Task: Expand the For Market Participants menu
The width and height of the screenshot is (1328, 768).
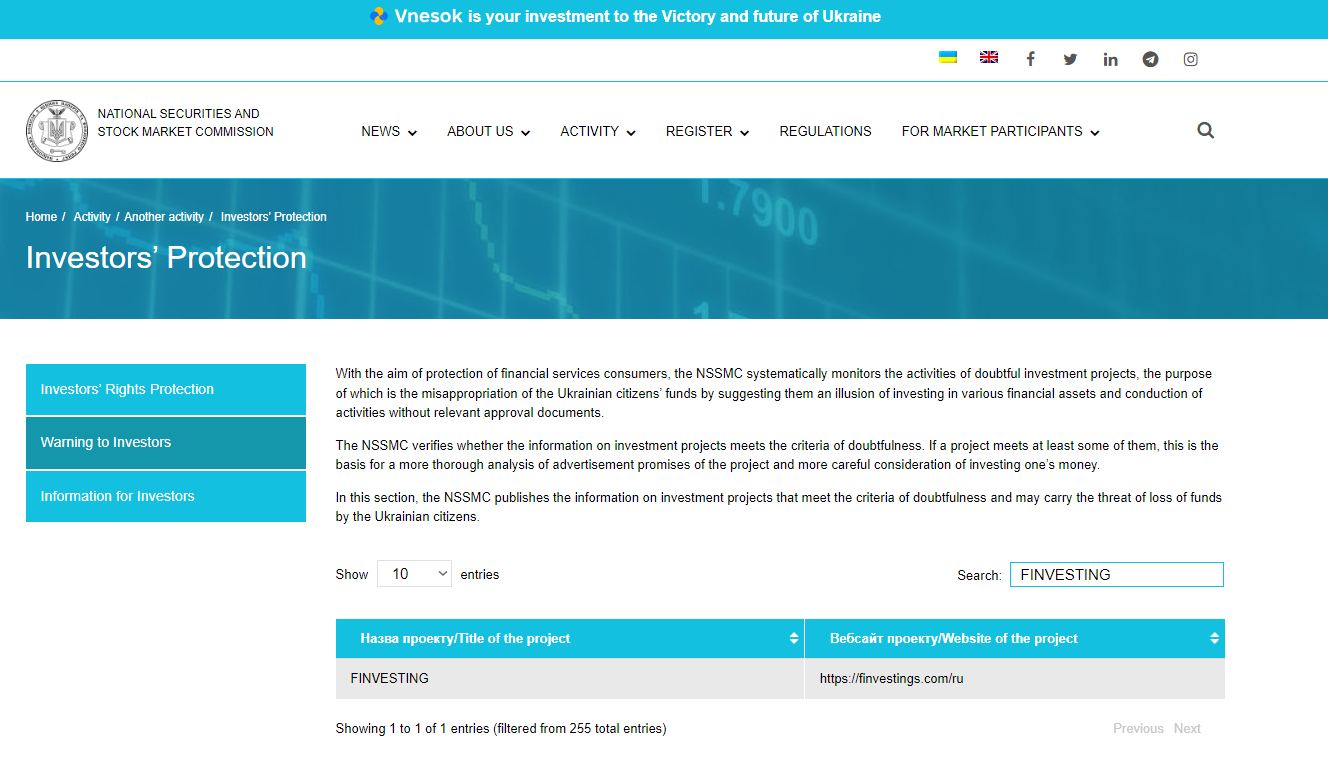Action: (999, 131)
